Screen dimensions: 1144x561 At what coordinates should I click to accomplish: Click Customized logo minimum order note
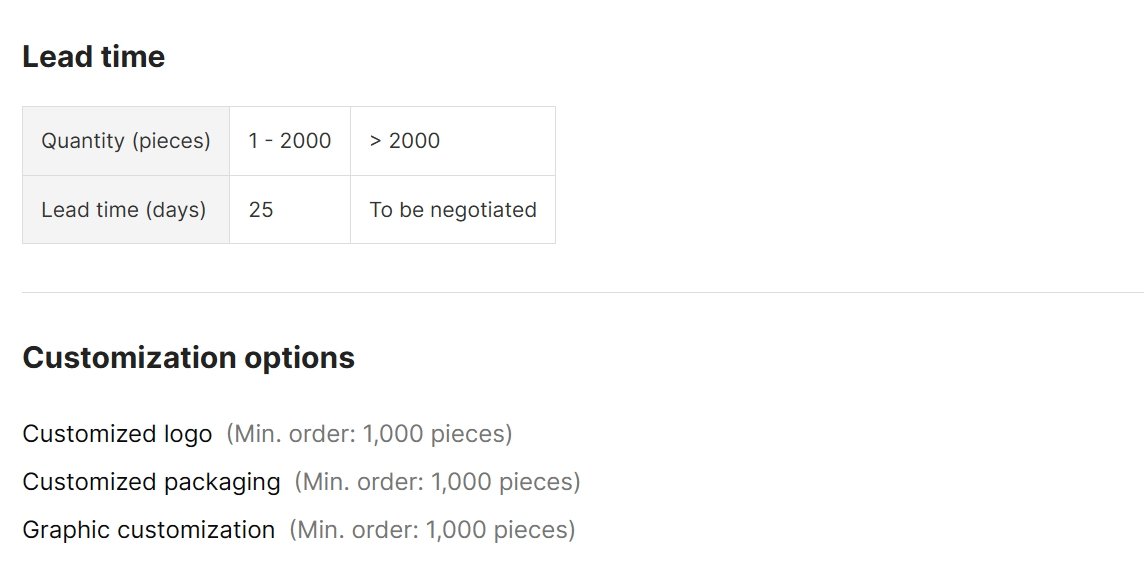click(369, 434)
